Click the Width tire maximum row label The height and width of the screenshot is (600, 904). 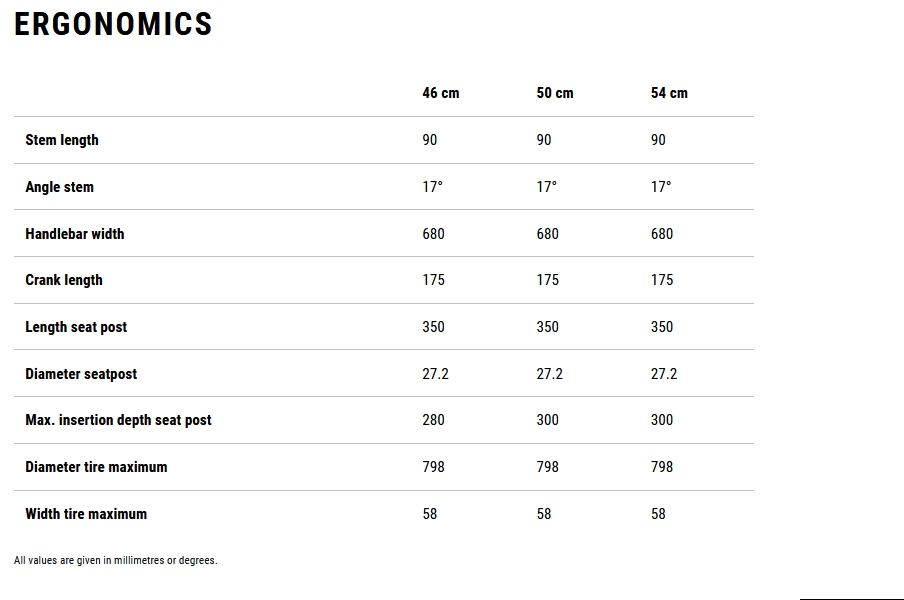click(x=86, y=514)
